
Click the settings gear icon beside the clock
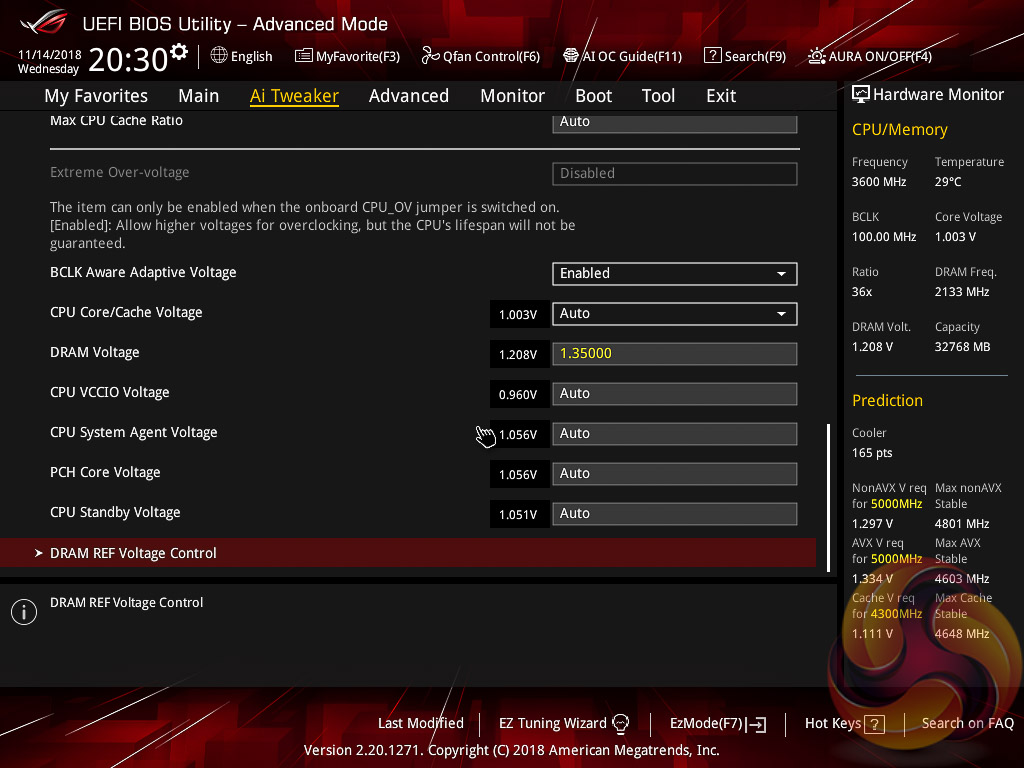click(x=179, y=52)
